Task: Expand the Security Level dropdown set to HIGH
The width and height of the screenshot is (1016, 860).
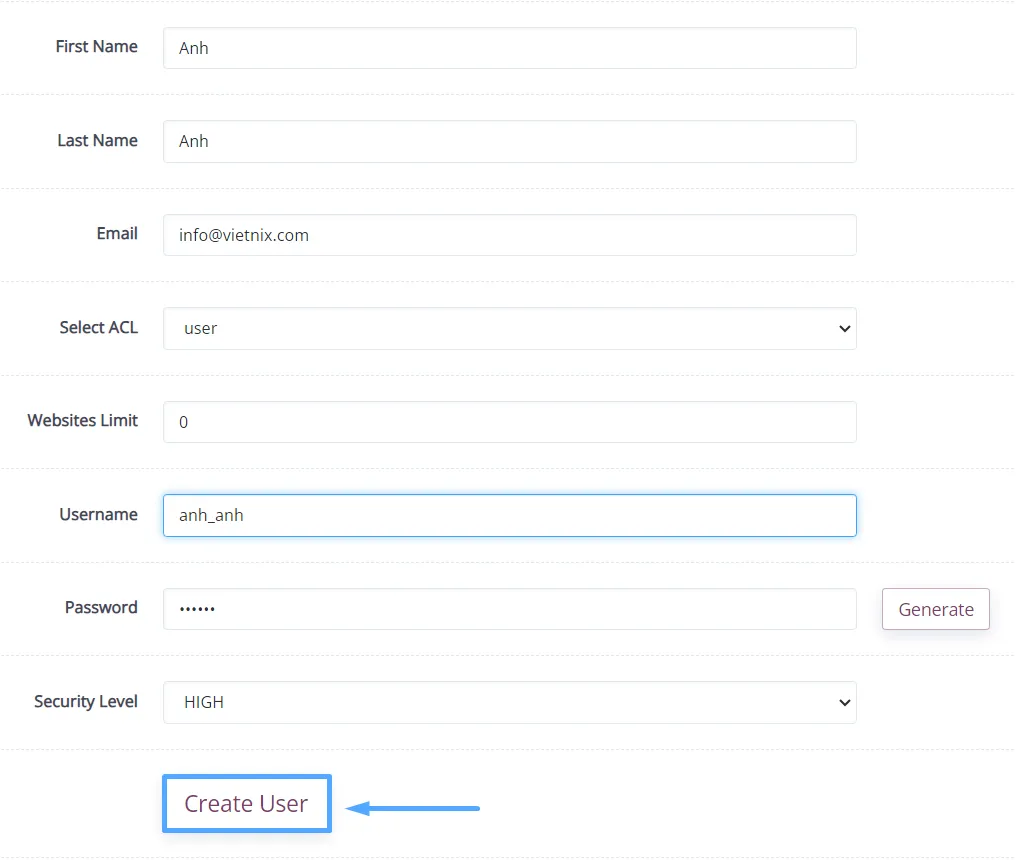Action: [x=509, y=702]
